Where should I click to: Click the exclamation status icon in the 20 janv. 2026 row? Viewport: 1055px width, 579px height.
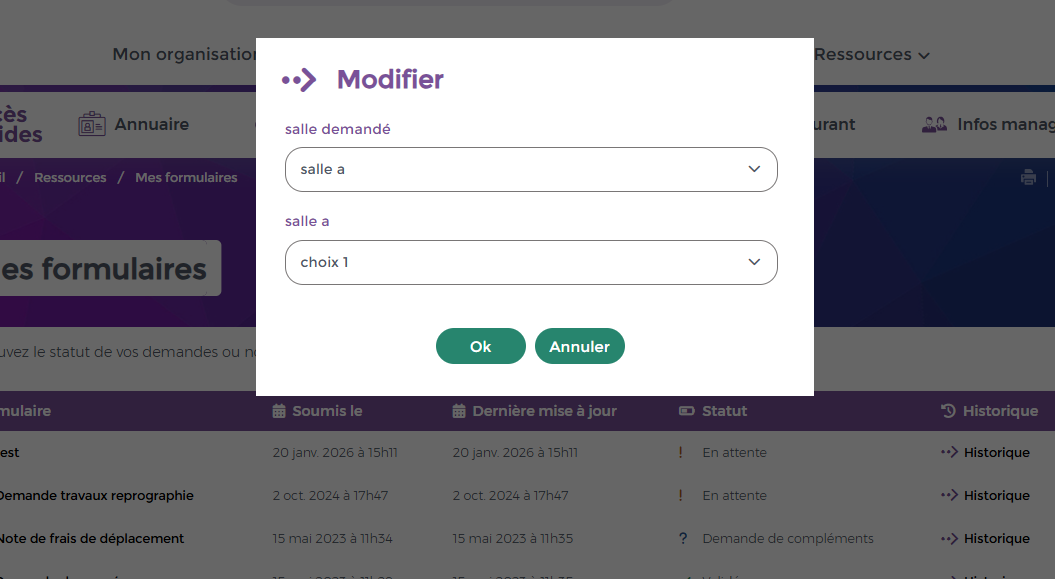click(x=681, y=453)
